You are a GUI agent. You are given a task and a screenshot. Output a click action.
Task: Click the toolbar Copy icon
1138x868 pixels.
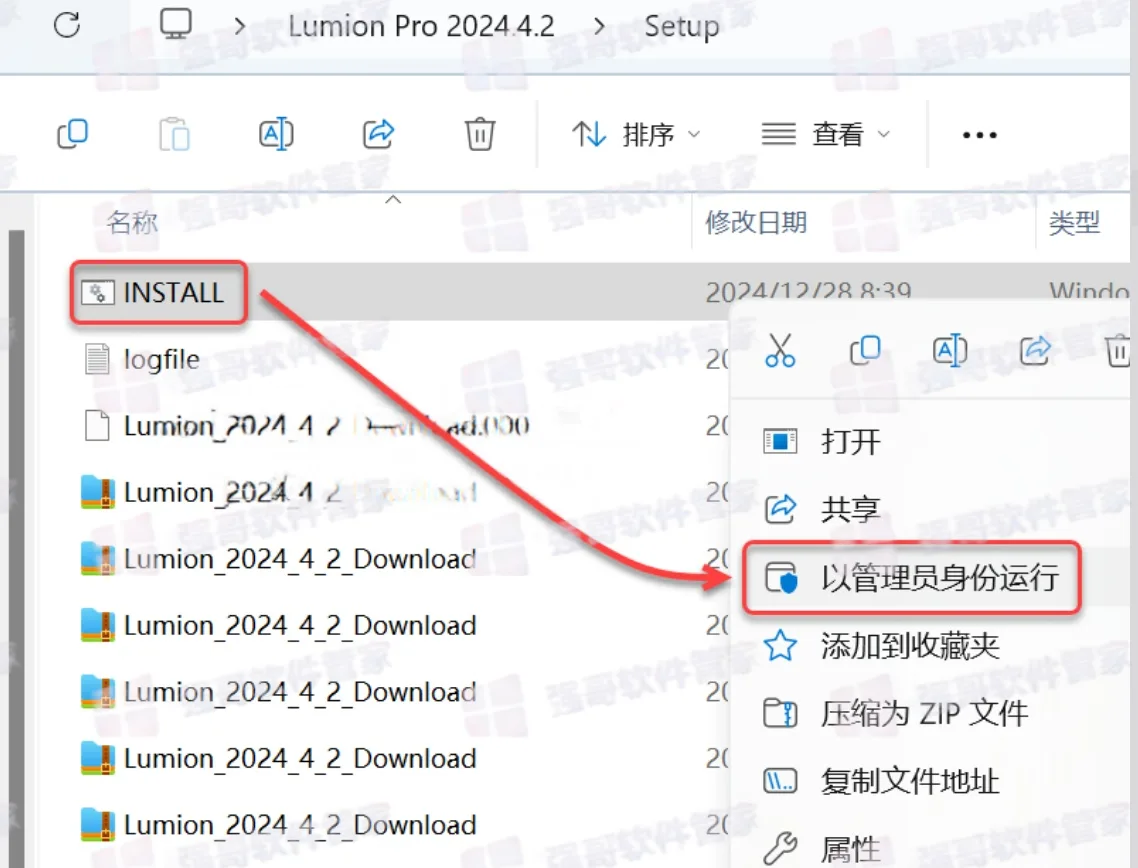click(x=73, y=134)
